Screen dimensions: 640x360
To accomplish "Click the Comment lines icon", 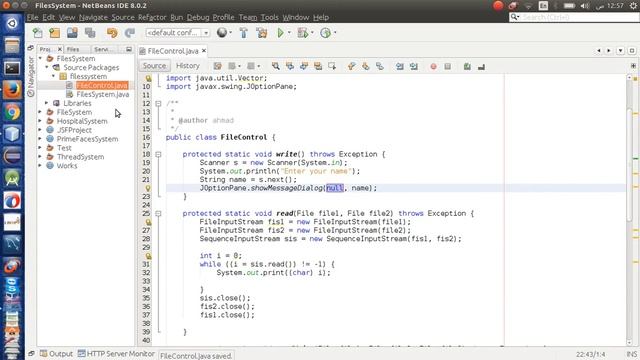I will click(467, 66).
